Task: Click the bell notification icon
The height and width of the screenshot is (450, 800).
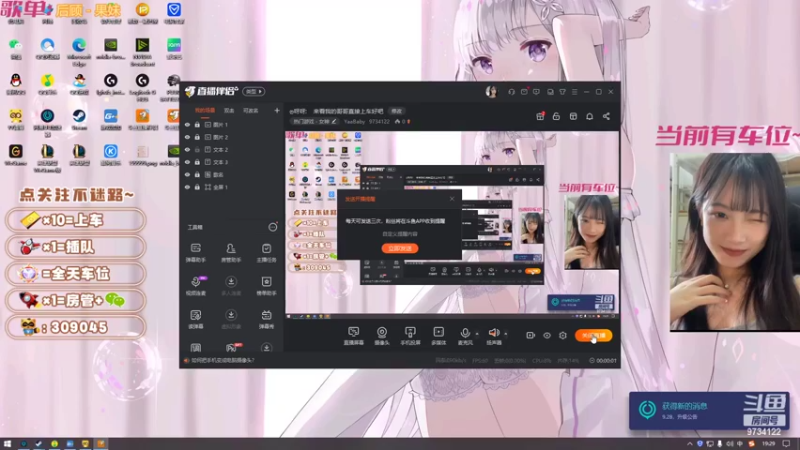Action: click(589, 116)
